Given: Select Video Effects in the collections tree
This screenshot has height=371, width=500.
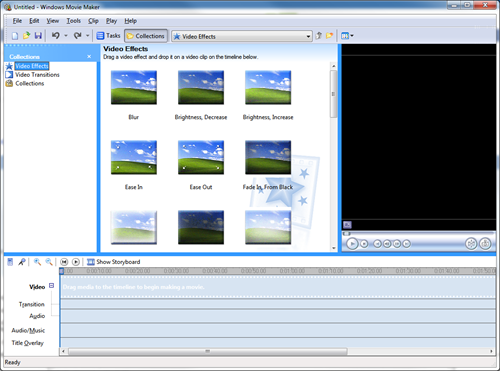Looking at the screenshot, I should coord(32,66).
